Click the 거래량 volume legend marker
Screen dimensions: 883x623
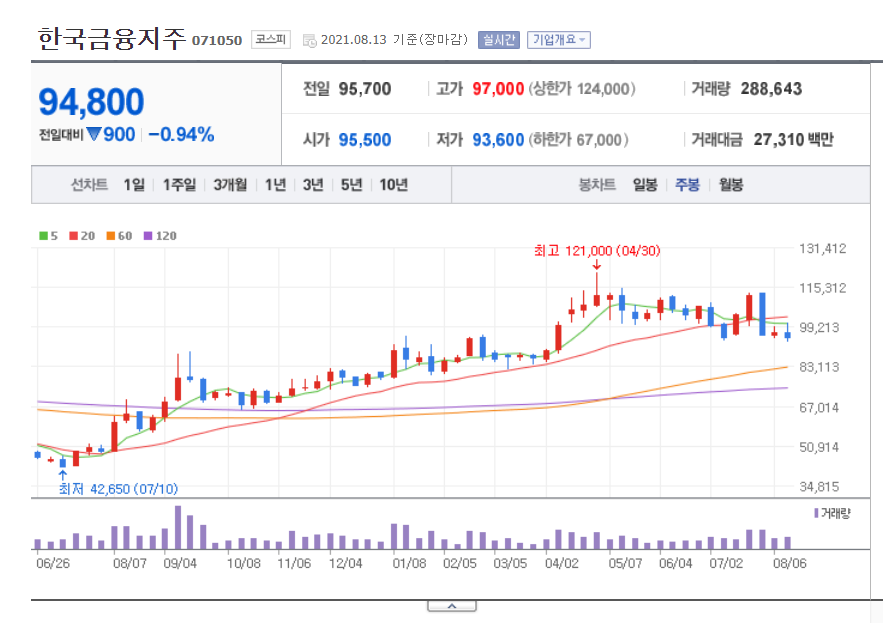click(832, 513)
